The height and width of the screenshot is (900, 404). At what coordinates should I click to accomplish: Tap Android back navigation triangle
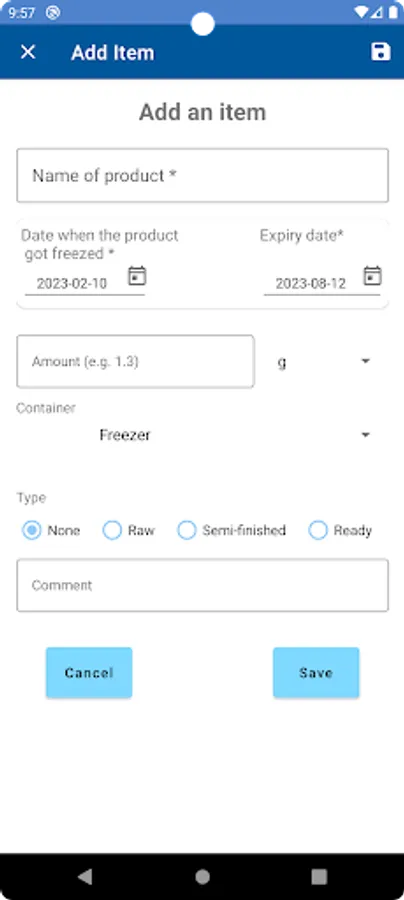85,876
